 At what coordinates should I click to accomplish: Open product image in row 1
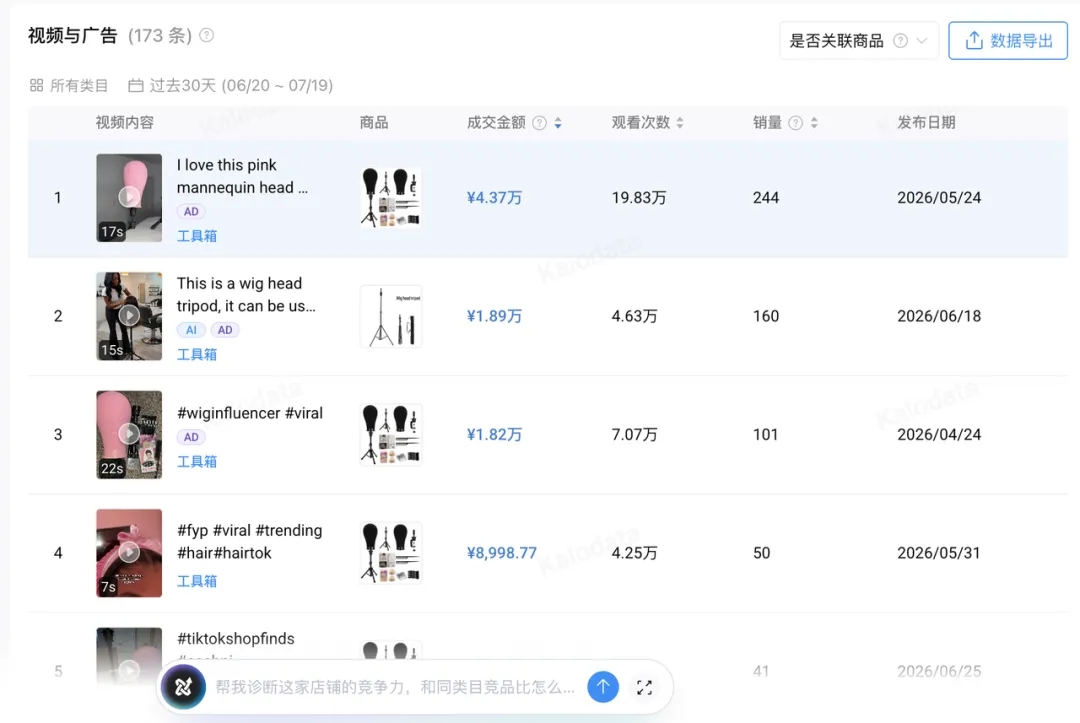(391, 198)
